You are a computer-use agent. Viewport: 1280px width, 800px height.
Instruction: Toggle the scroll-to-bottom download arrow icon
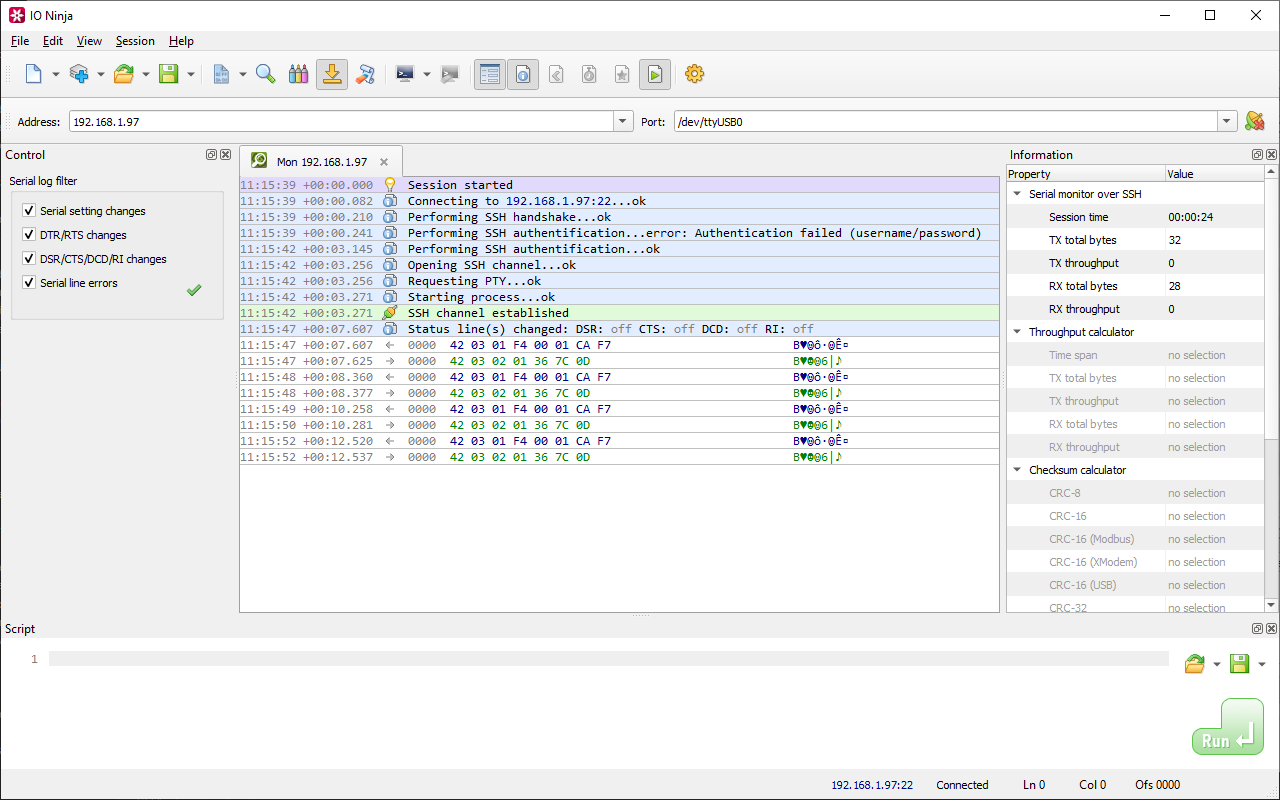tap(332, 74)
